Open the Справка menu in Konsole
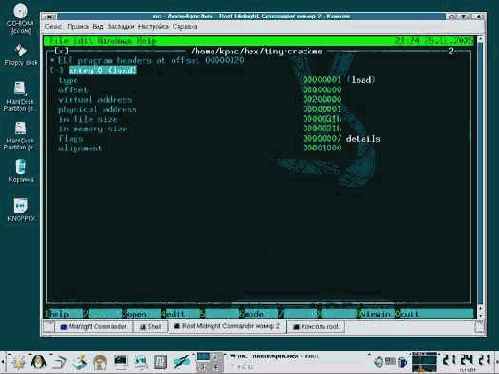Image resolution: width=499 pixels, height=374 pixels. (185, 27)
